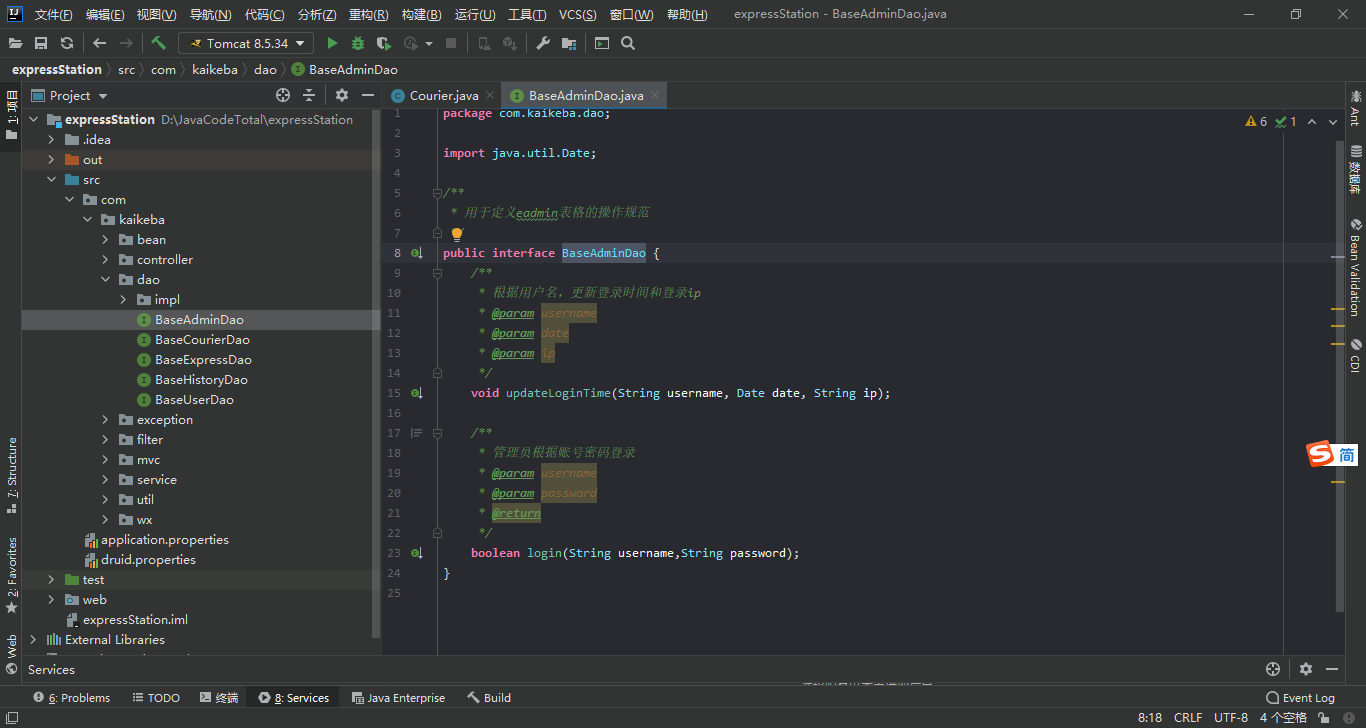This screenshot has width=1366, height=728.
Task: Open Project panel settings gear
Action: tap(342, 95)
